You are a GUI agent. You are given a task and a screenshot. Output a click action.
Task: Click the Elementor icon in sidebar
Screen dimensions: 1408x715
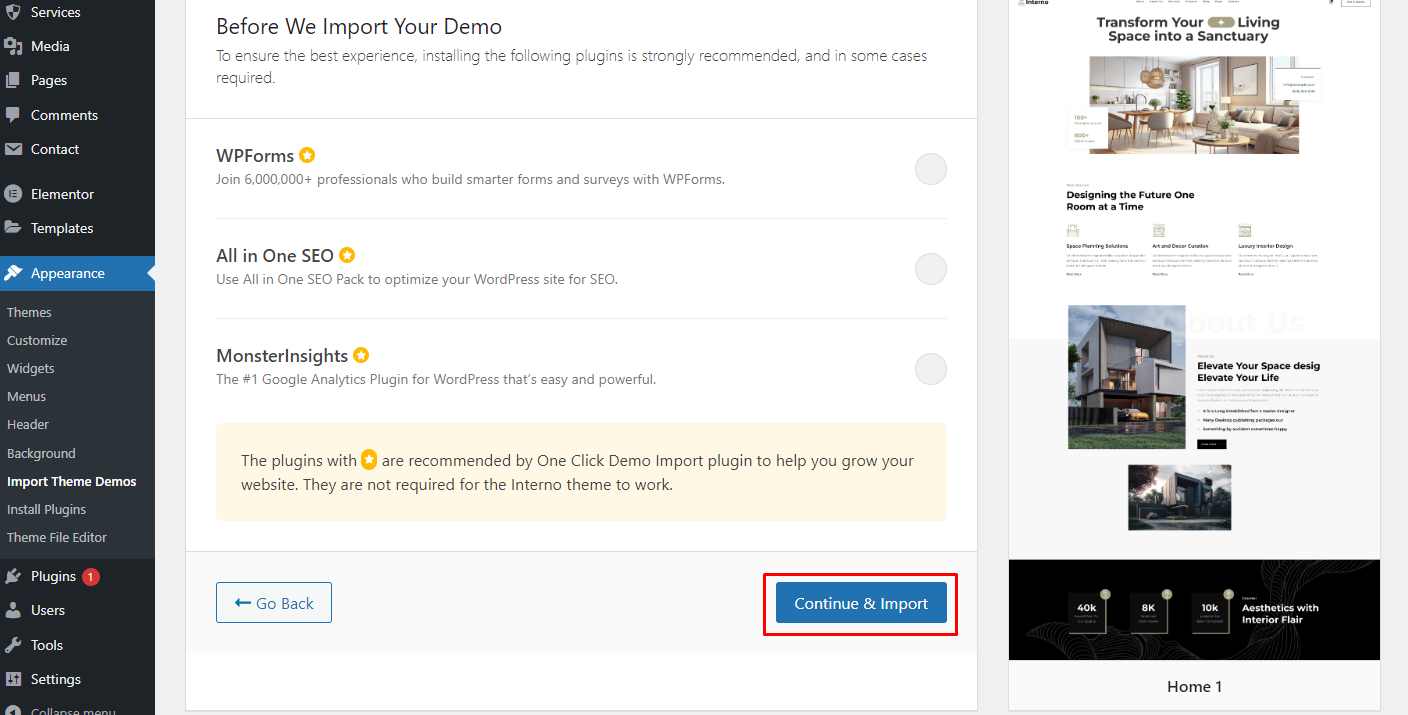coord(13,194)
